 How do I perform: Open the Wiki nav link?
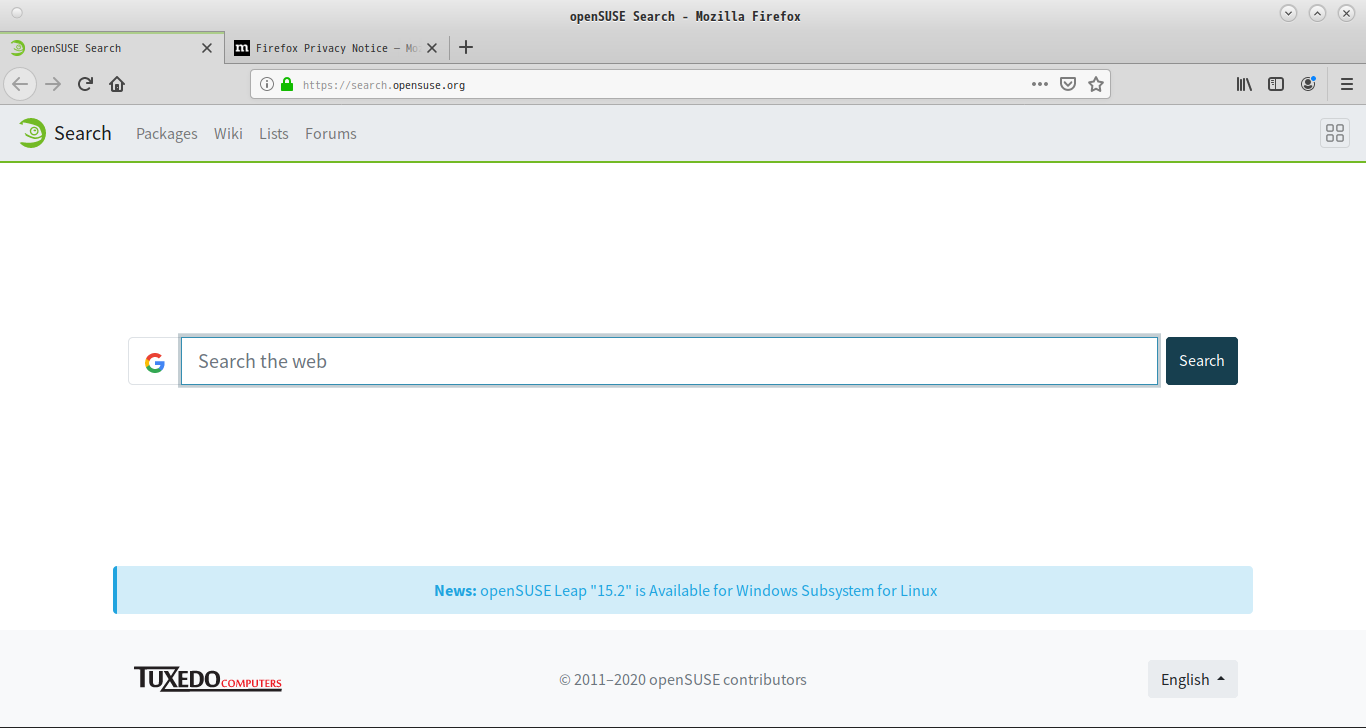(228, 134)
